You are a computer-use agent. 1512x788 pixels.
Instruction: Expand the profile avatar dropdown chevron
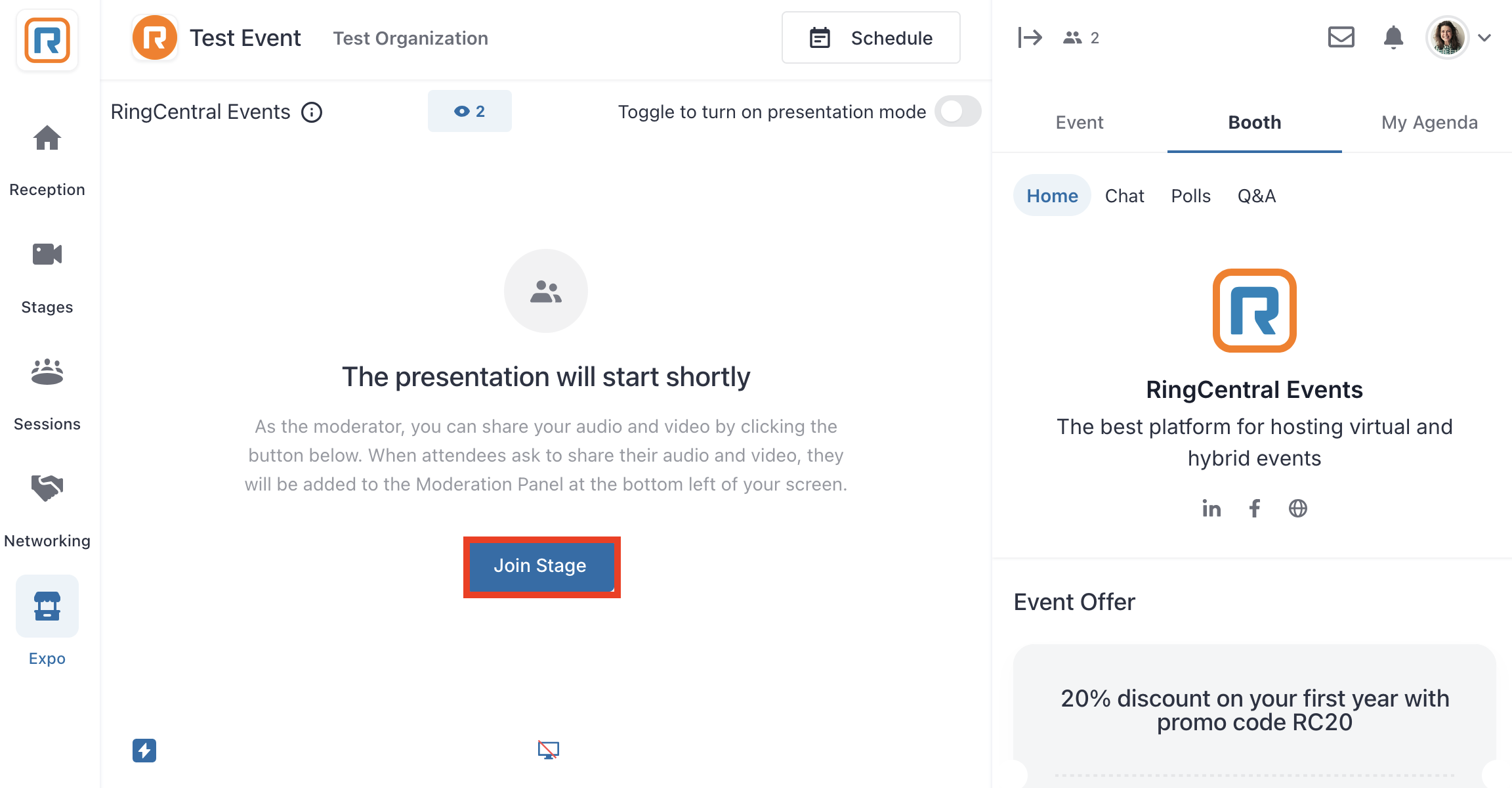point(1484,37)
